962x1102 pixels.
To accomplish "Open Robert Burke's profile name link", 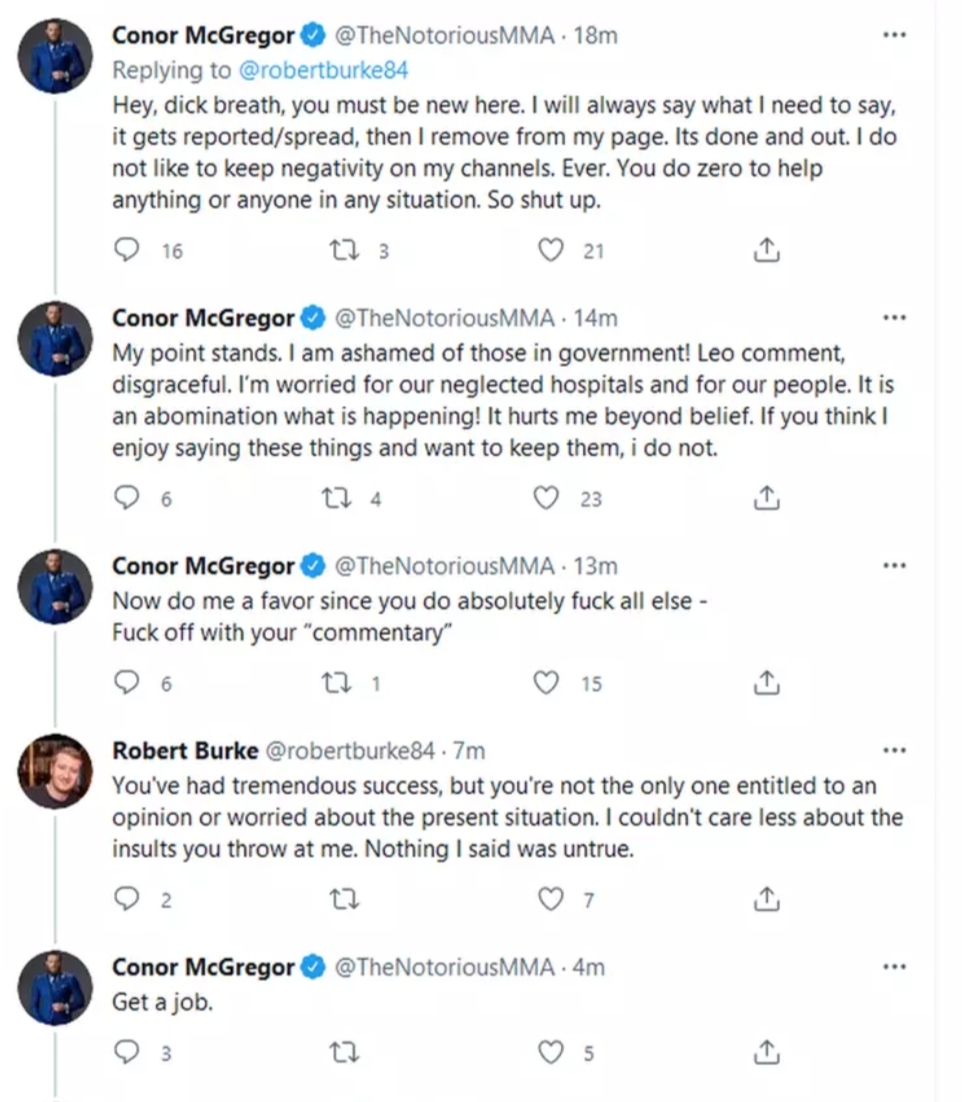I will 183,750.
